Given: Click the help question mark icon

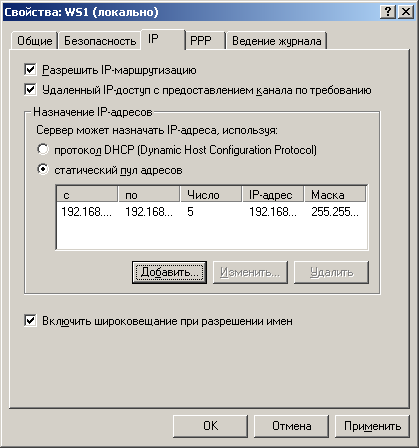Looking at the screenshot, I should 388,12.
